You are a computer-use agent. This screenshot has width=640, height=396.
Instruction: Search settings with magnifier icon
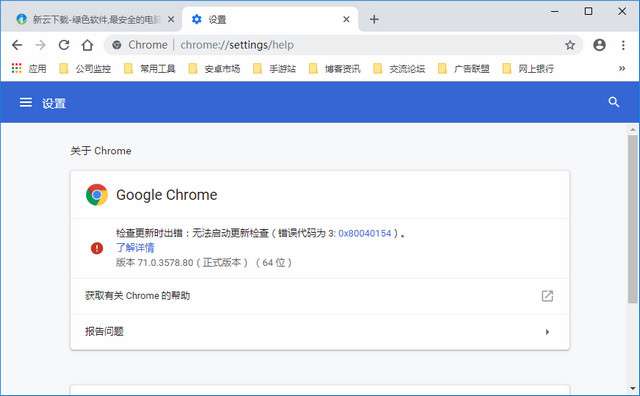(613, 102)
